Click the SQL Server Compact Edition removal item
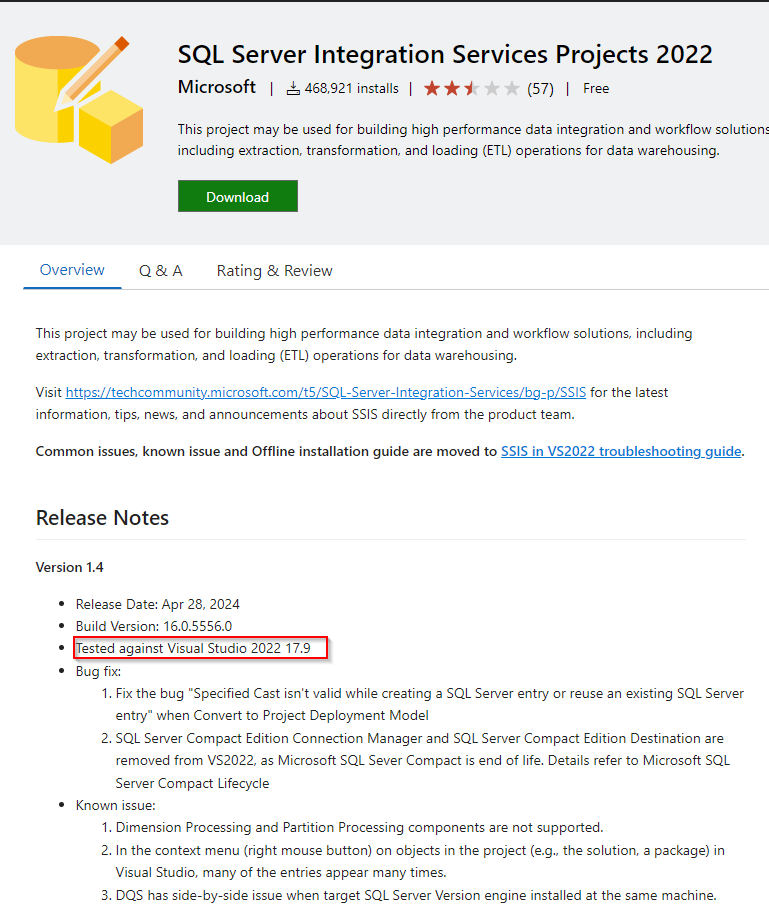 [422, 761]
